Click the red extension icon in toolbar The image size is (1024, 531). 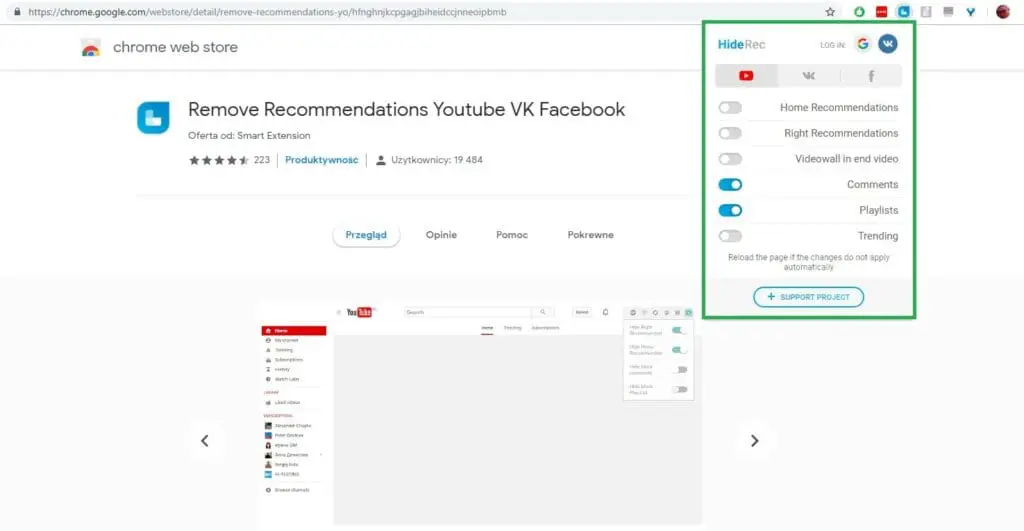coord(882,12)
